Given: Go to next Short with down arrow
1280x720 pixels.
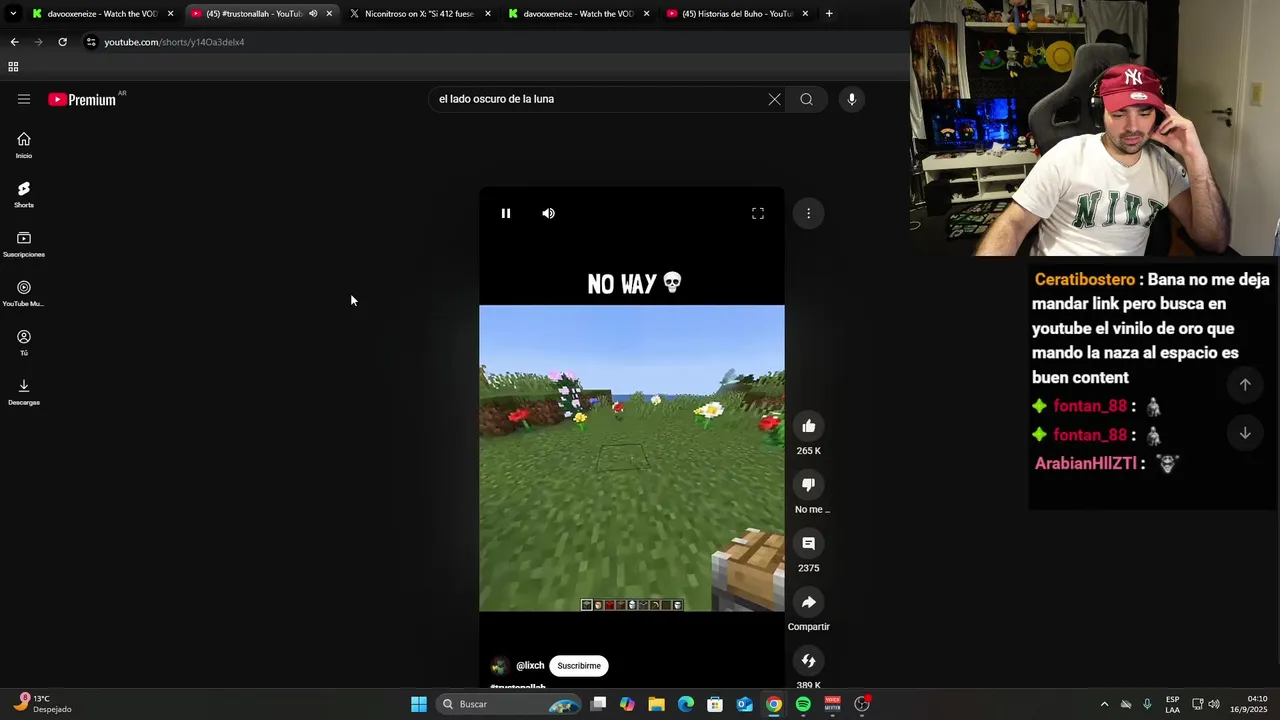Looking at the screenshot, I should (1245, 433).
